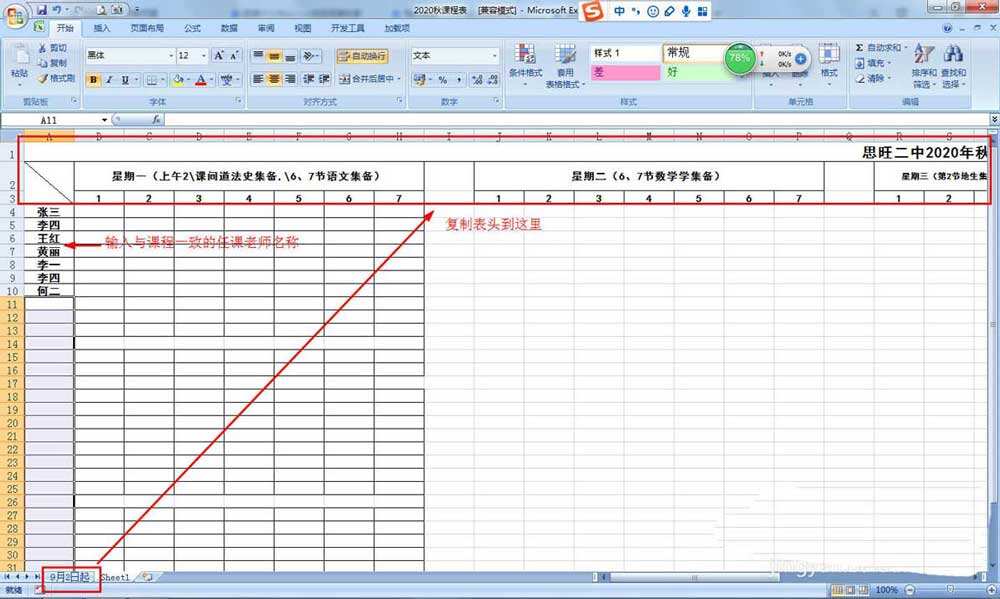The image size is (1000, 599).
Task: Click the horizontal scrollbar
Action: [695, 577]
